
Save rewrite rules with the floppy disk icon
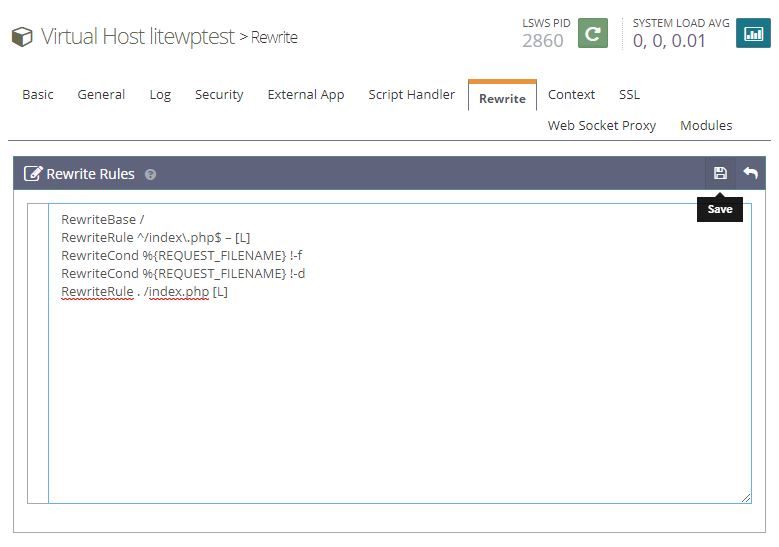720,173
